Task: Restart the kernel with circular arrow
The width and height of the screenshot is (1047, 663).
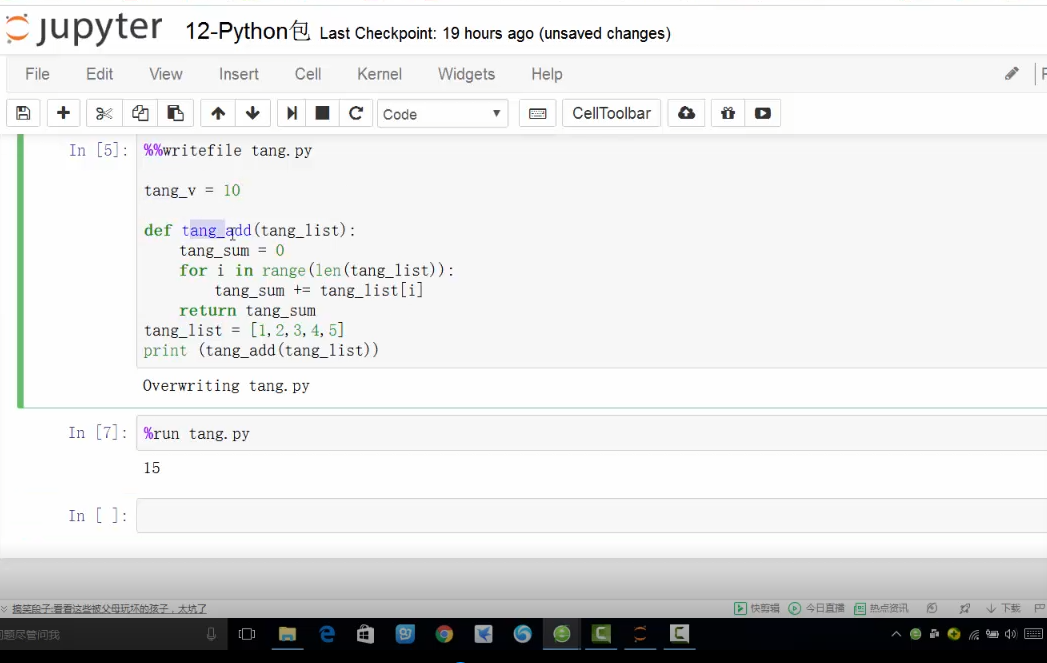Action: (355, 114)
